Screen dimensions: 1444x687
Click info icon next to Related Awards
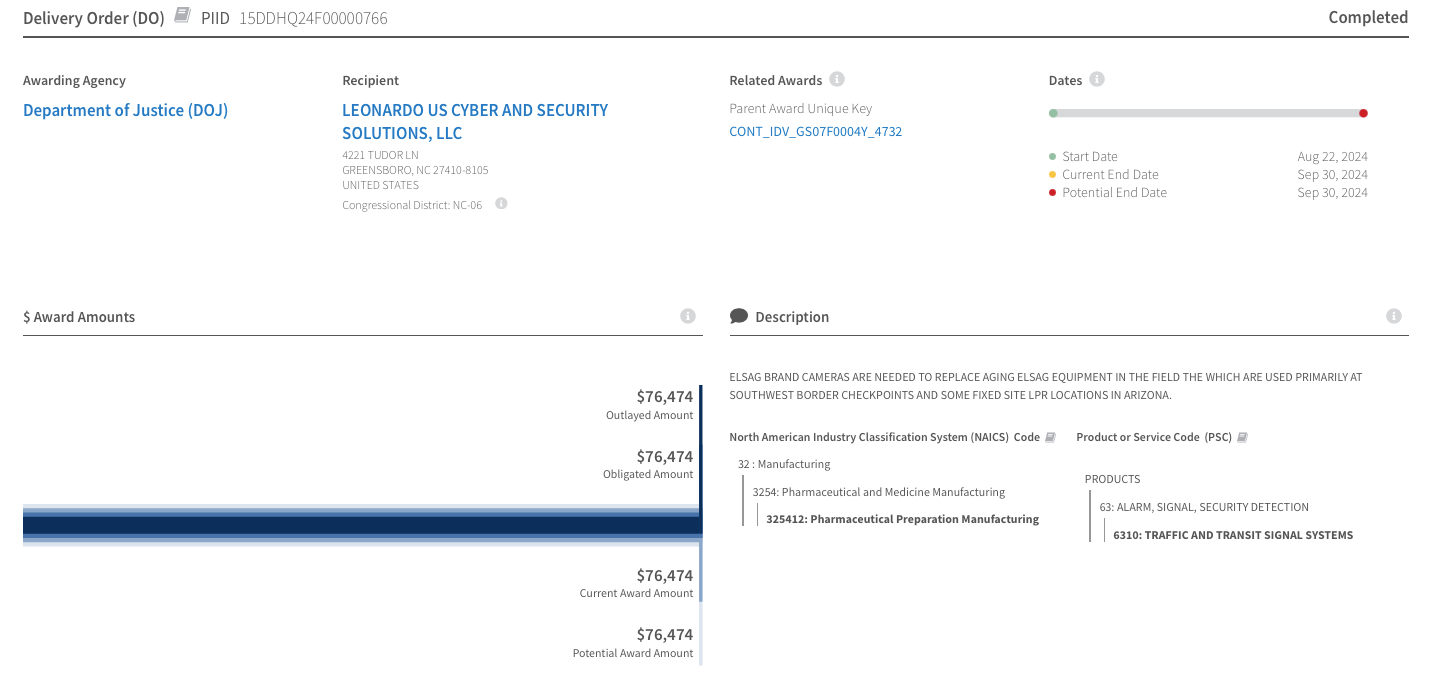[837, 79]
